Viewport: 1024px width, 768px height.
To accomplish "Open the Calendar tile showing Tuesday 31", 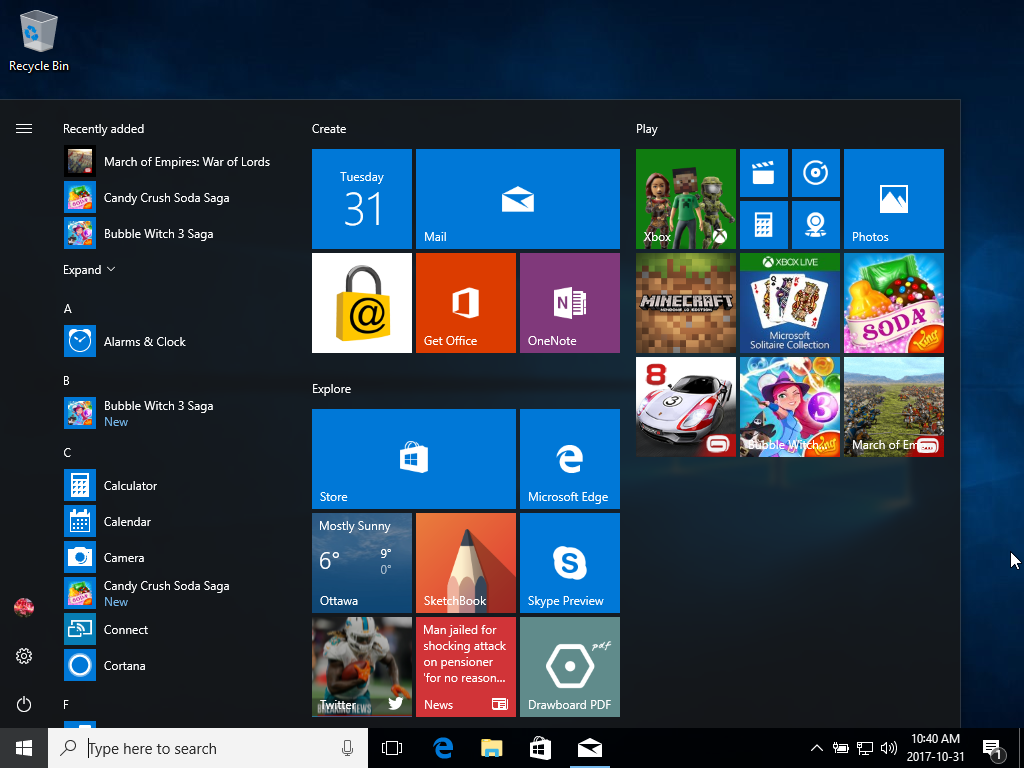I will point(362,199).
